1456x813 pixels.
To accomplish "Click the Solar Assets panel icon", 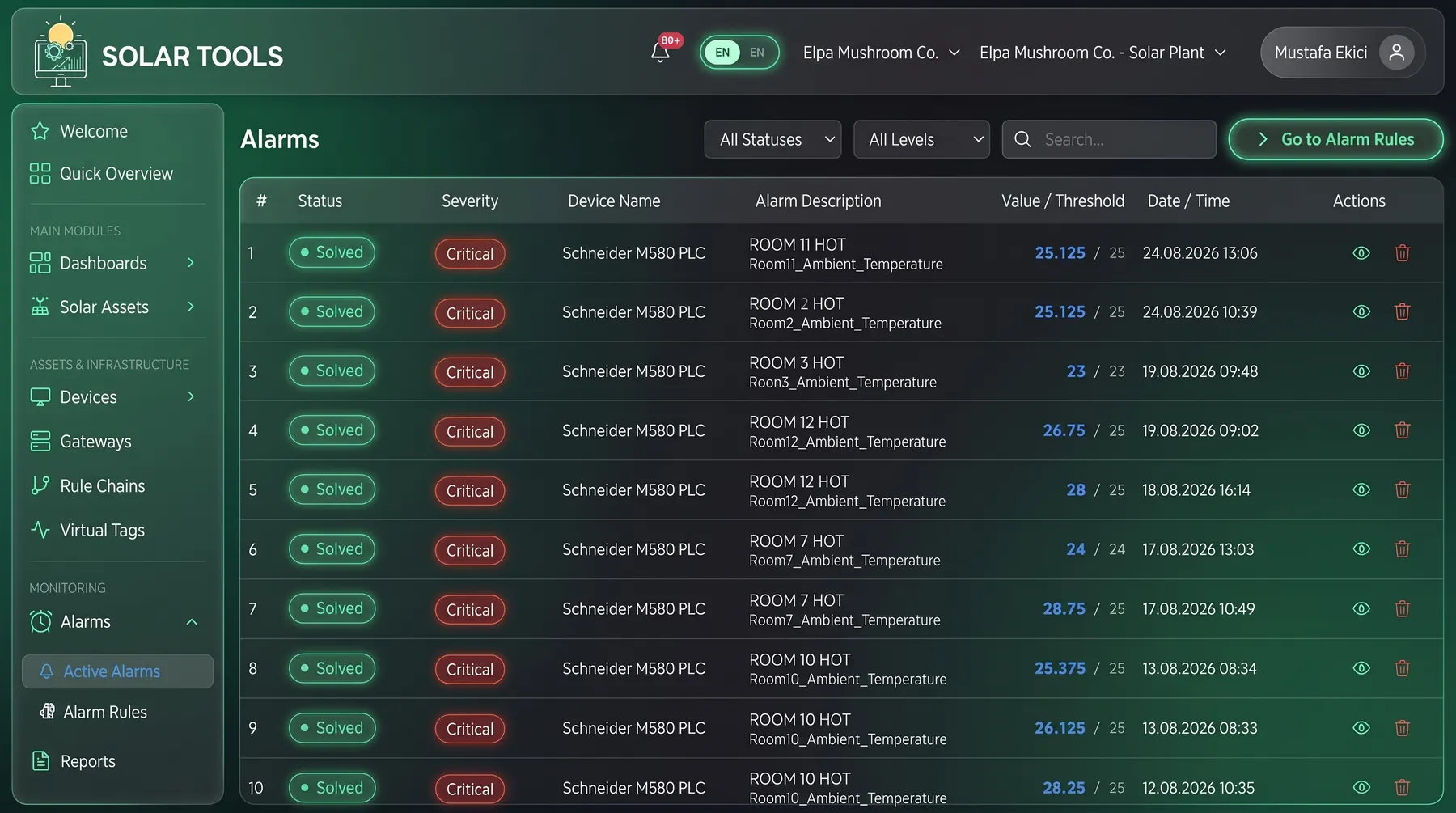I will 40,307.
